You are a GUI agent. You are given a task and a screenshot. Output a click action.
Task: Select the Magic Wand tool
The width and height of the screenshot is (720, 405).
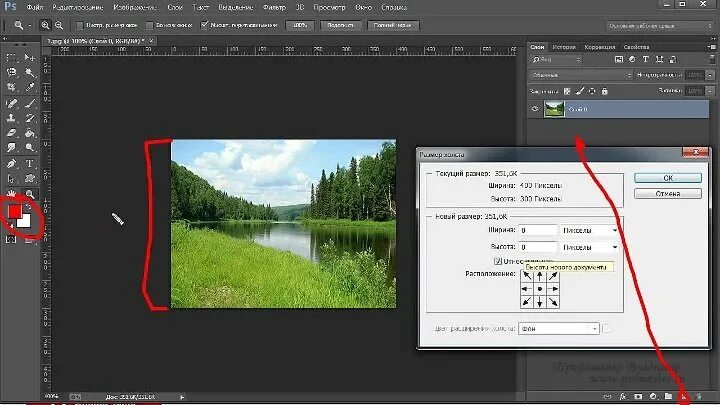tap(30, 73)
